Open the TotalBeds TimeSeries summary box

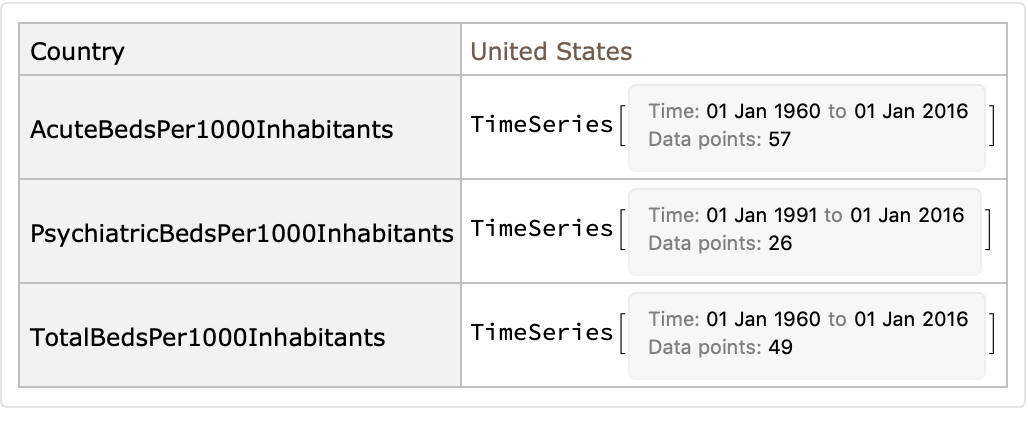point(806,334)
